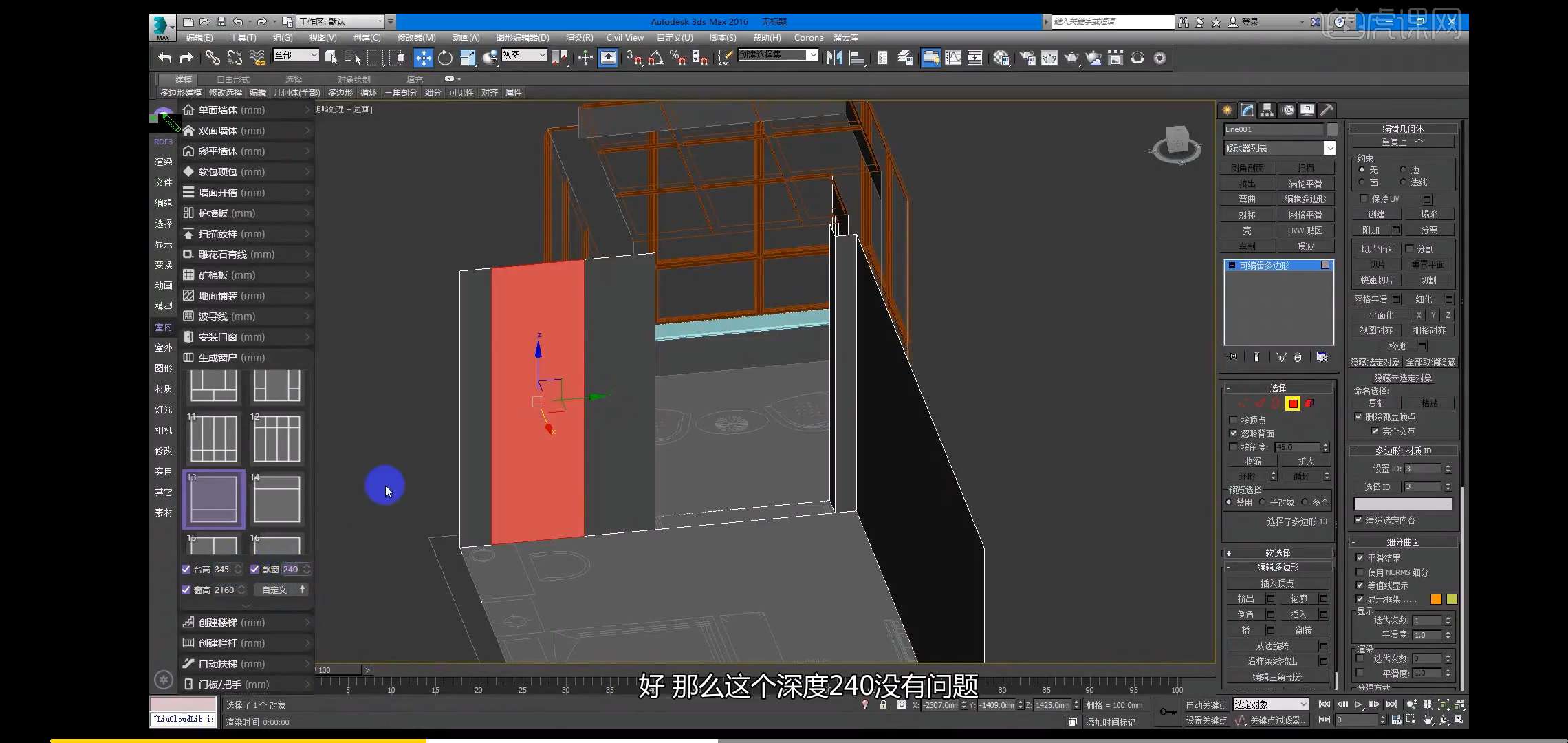Toggle the 删除孤立顶点 checkbox
This screenshot has height=743, width=1568.
(x=1359, y=417)
